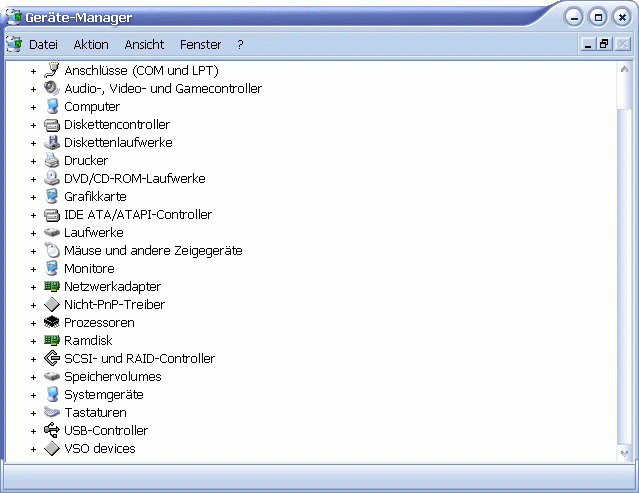Select the Monitore tree entry
Screen dimensions: 639x493
pos(89,269)
